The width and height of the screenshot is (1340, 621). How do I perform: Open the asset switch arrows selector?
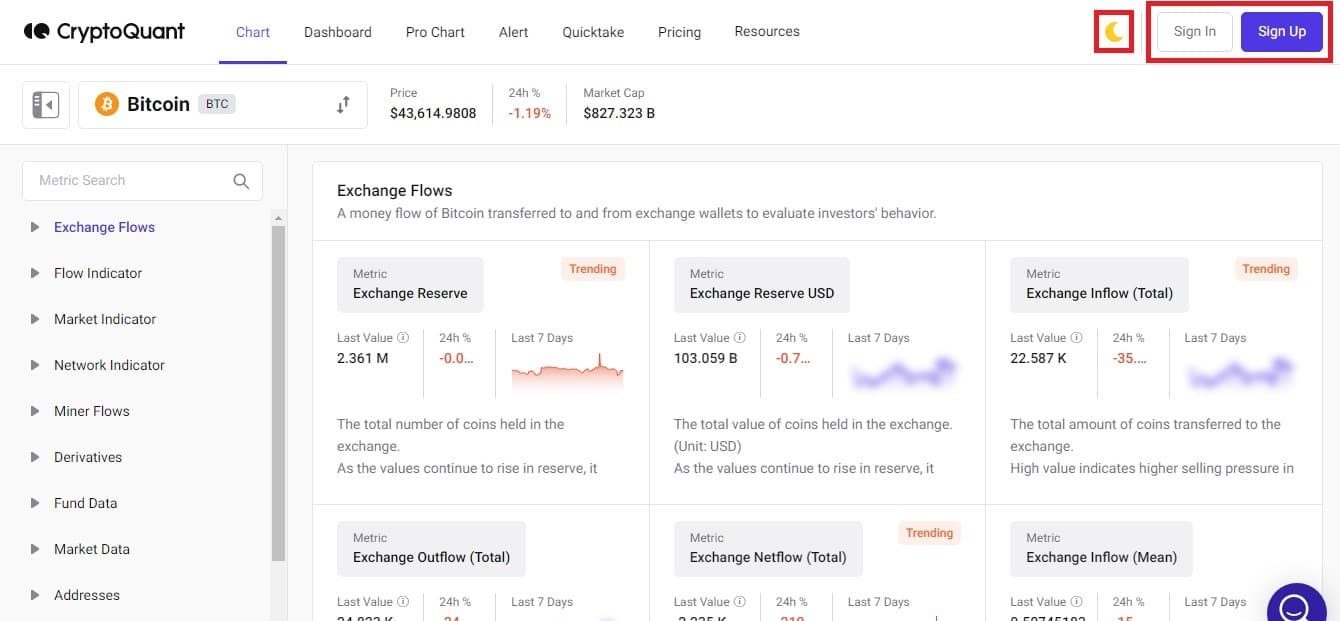[343, 104]
